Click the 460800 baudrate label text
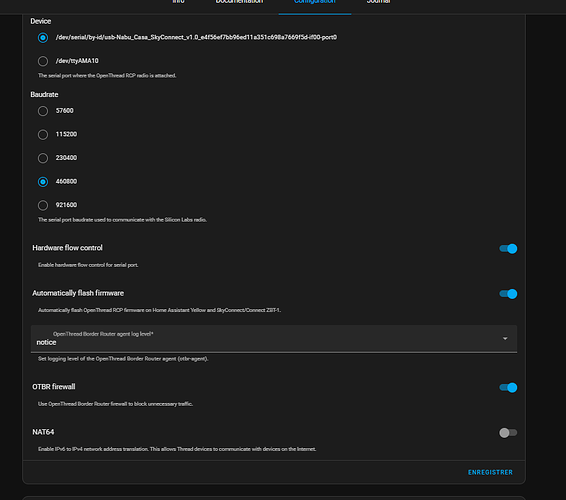The image size is (566, 500). (x=66, y=181)
